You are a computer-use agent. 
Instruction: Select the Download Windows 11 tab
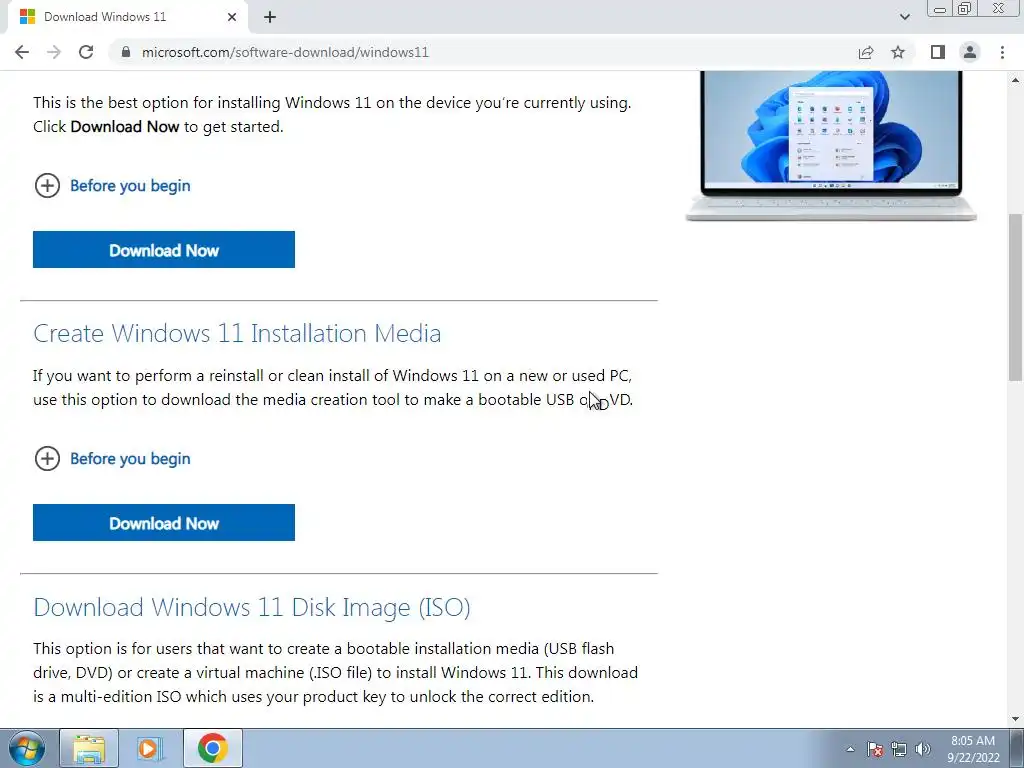tap(127, 17)
